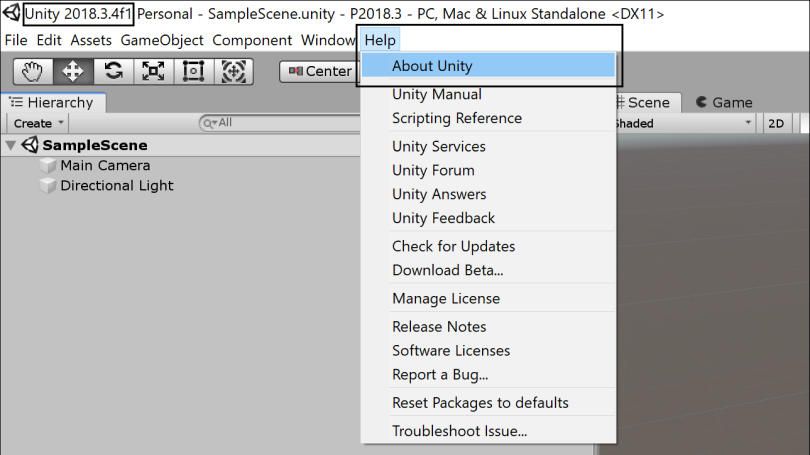Select Main Camera in Hierarchy

105,166
